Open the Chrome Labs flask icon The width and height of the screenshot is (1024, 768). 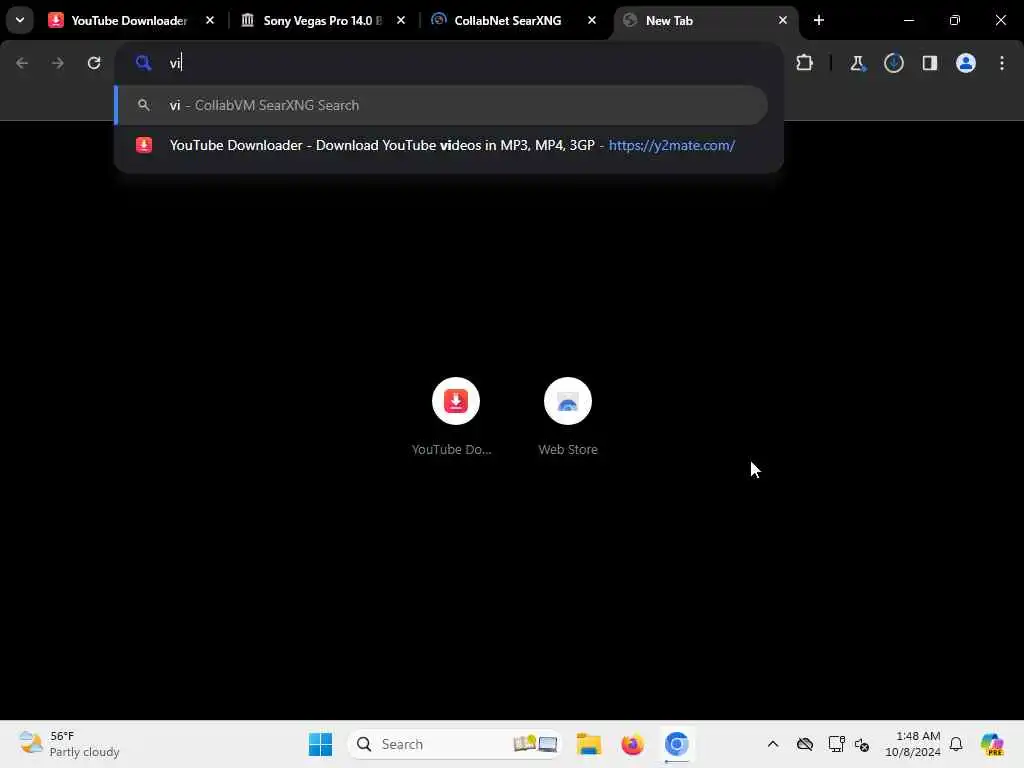(857, 63)
